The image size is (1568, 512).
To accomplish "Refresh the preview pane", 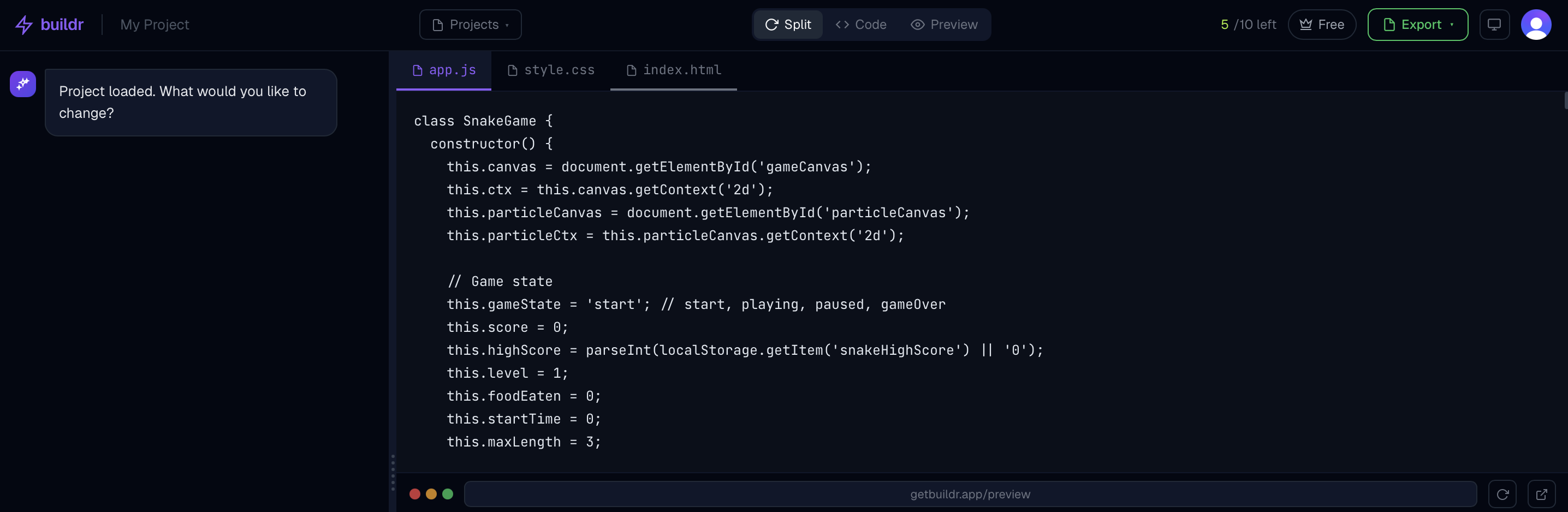I will click(x=1503, y=495).
